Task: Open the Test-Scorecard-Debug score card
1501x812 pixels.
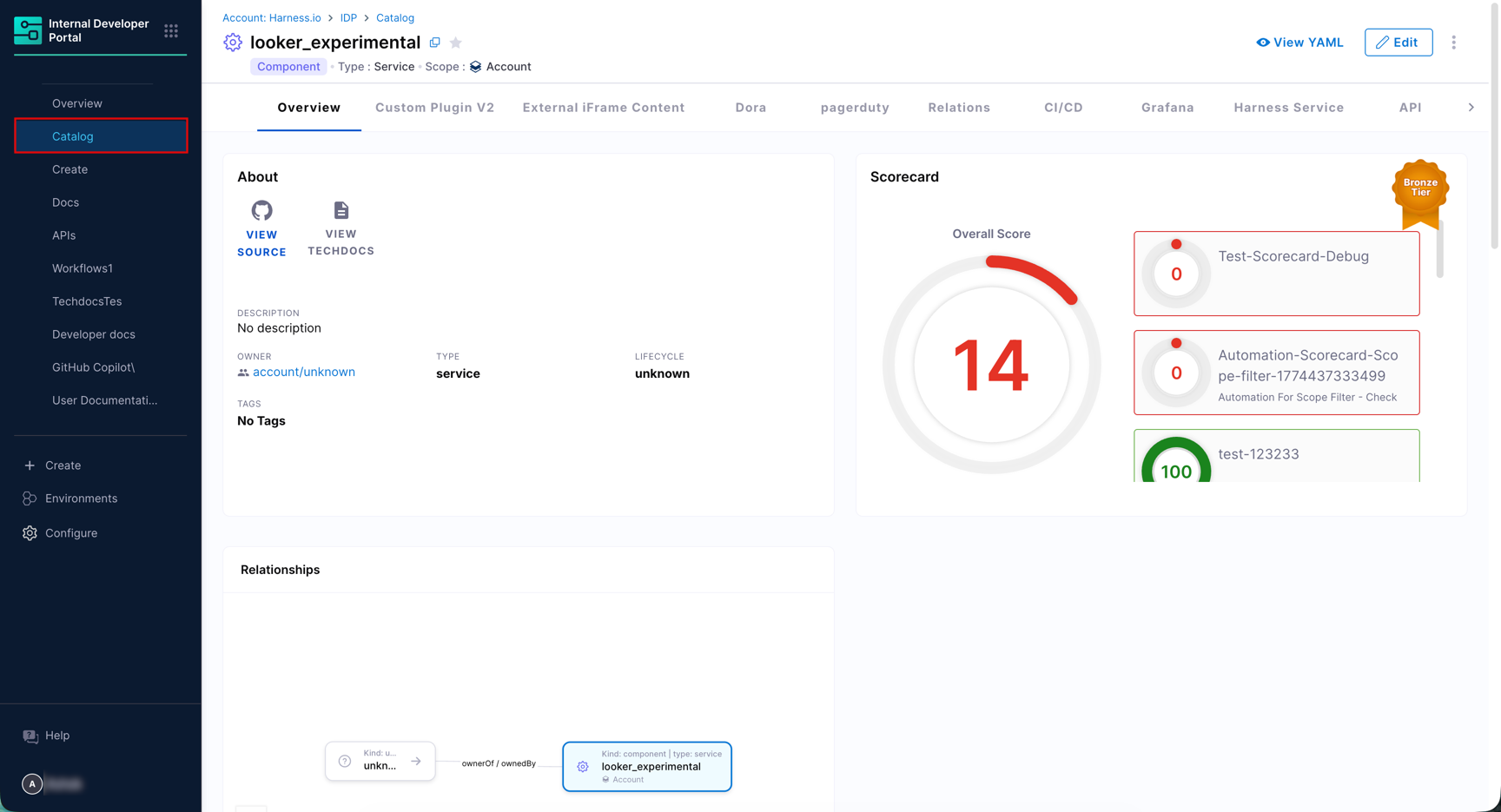Action: (1276, 274)
